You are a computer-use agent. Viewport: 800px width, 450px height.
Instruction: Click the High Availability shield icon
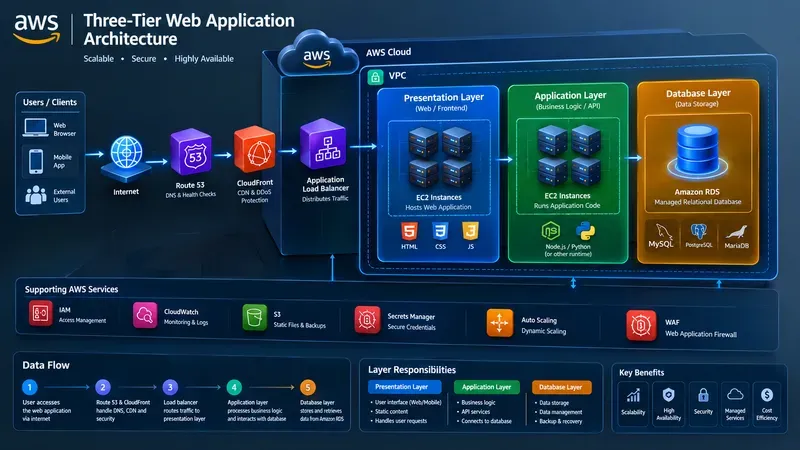coord(668,395)
